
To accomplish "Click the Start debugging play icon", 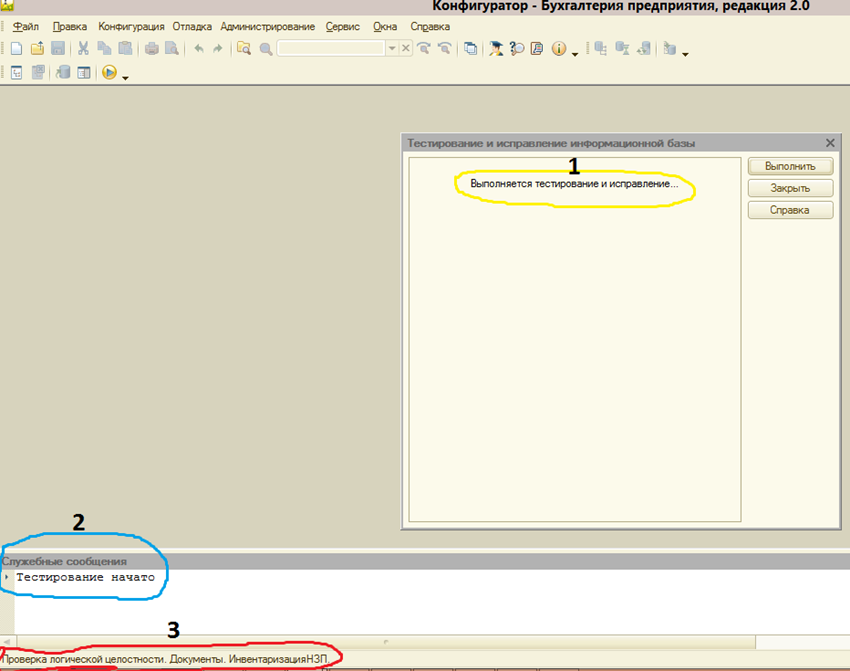I will 109,72.
